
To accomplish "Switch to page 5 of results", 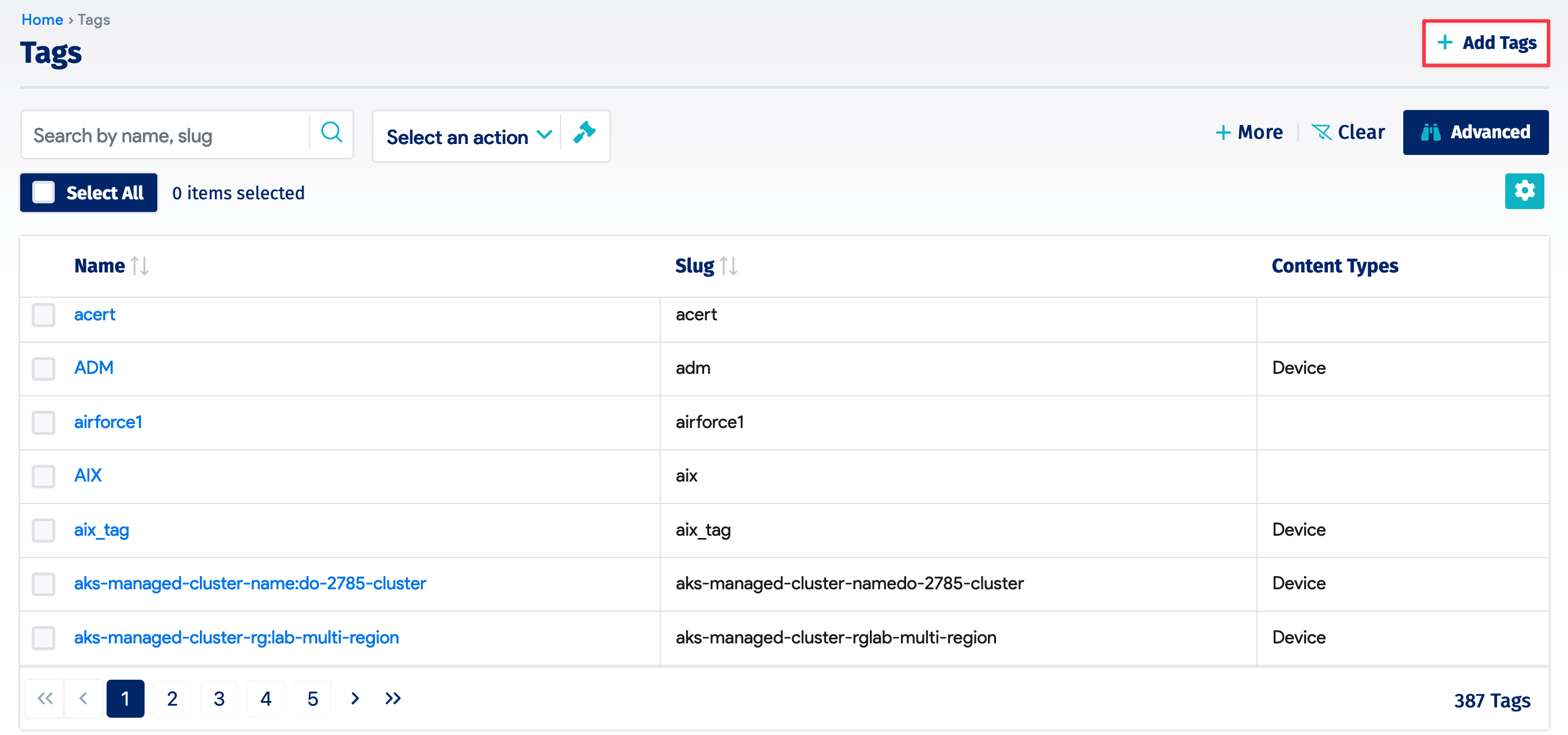I will pos(312,698).
